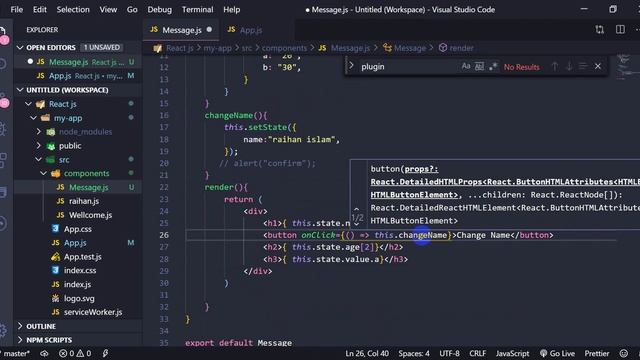
Task: Open index.js in the file tree
Action: 77,284
